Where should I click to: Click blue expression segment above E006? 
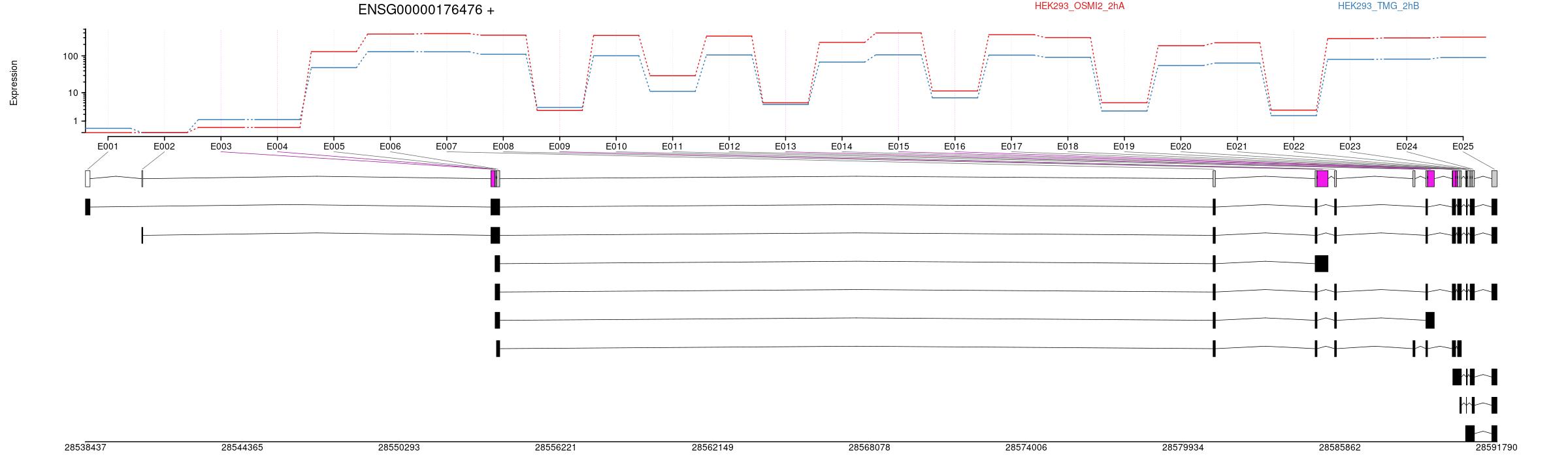click(390, 52)
